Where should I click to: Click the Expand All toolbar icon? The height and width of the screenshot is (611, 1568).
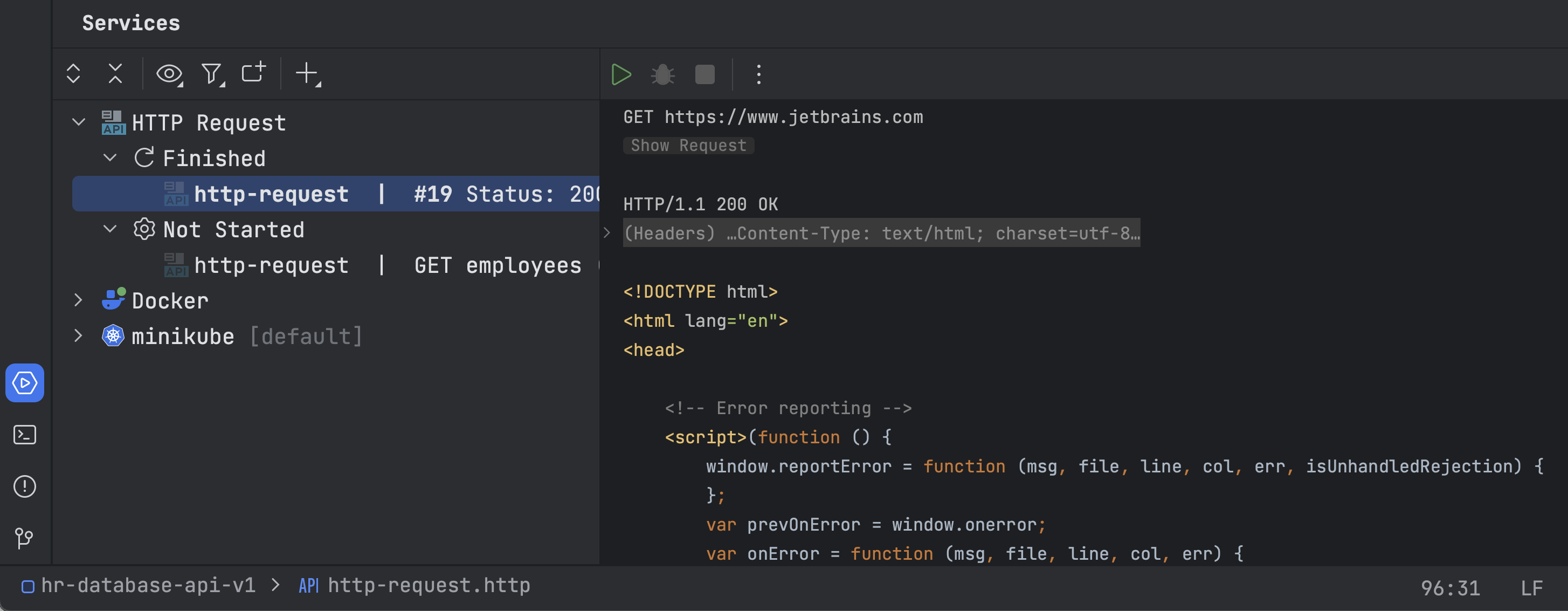pos(73,74)
